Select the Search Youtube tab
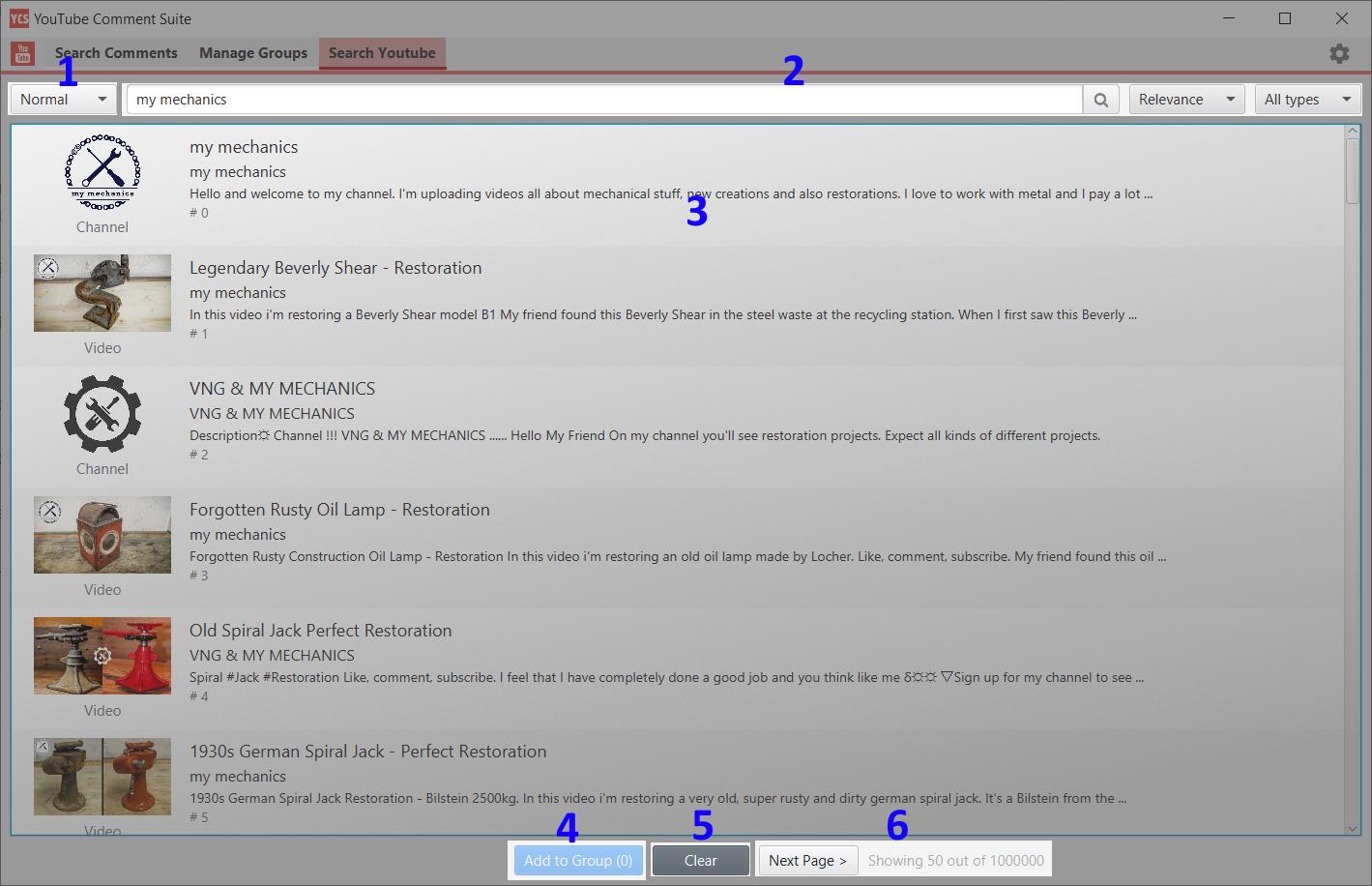 click(x=382, y=53)
